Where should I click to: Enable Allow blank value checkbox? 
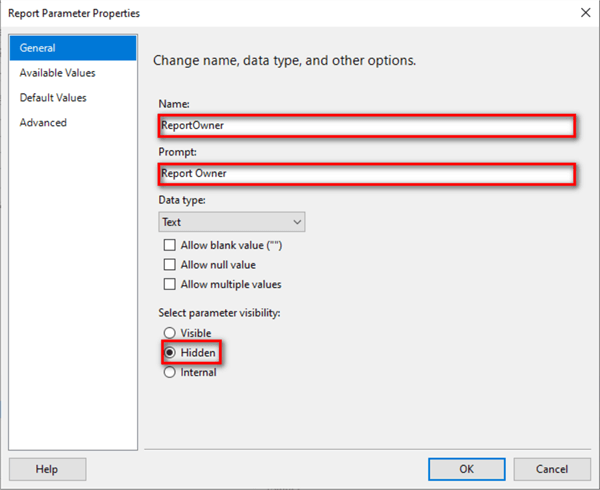169,245
